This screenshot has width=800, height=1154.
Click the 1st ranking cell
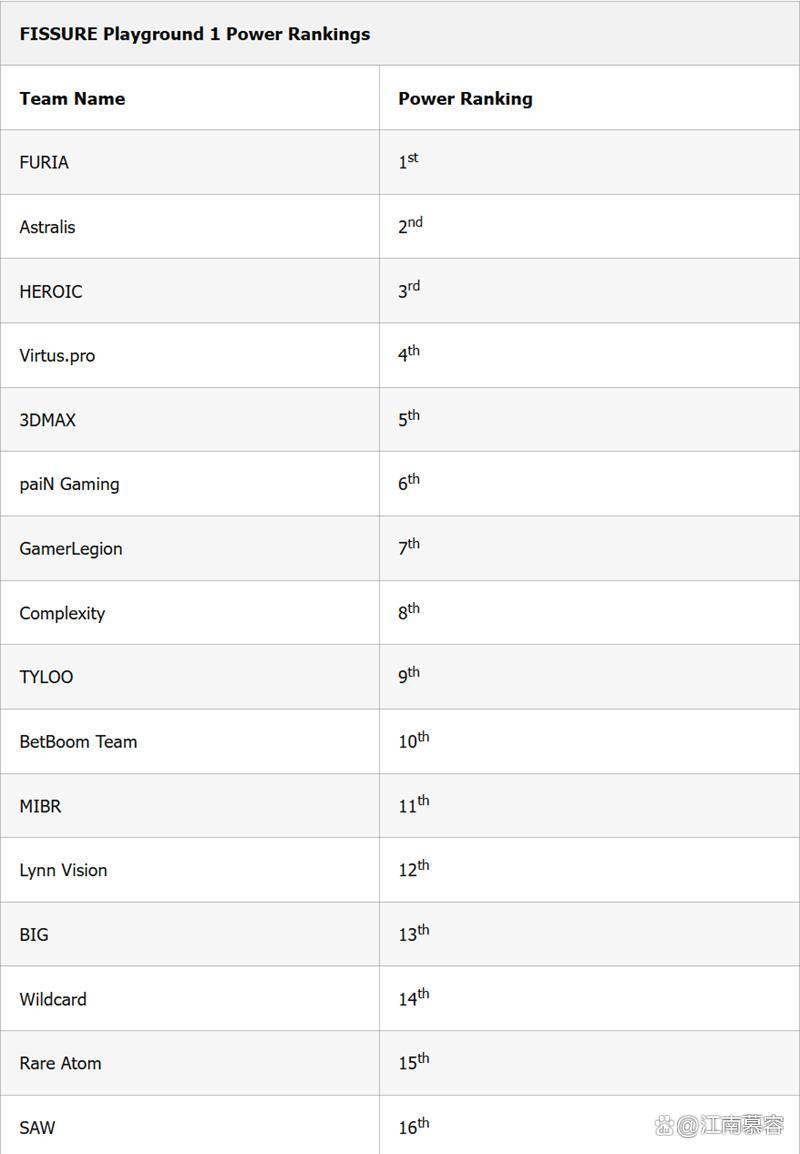(590, 162)
